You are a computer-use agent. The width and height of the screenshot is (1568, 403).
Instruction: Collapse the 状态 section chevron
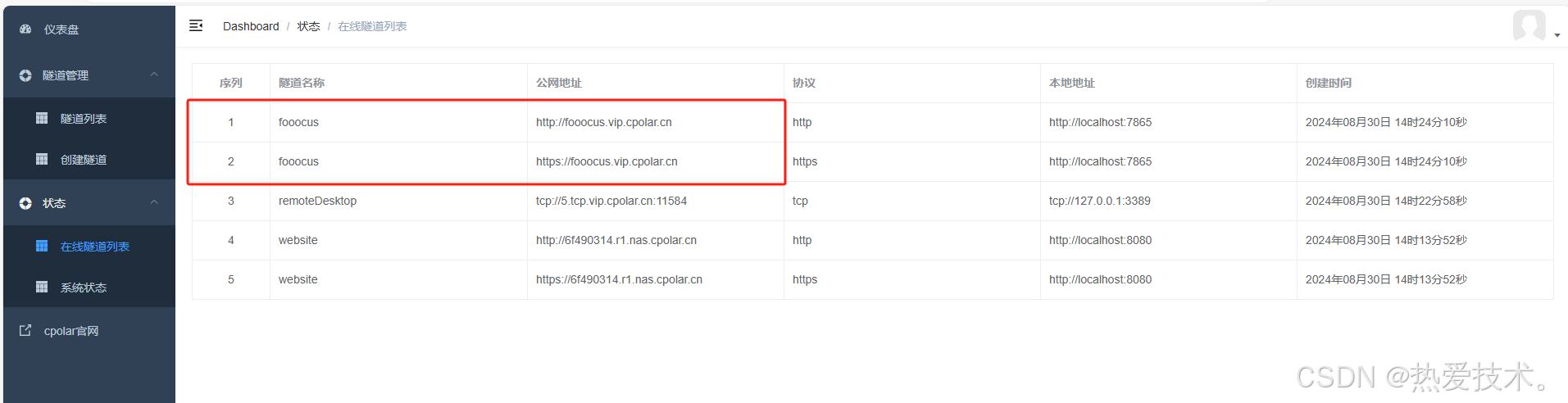coord(154,202)
